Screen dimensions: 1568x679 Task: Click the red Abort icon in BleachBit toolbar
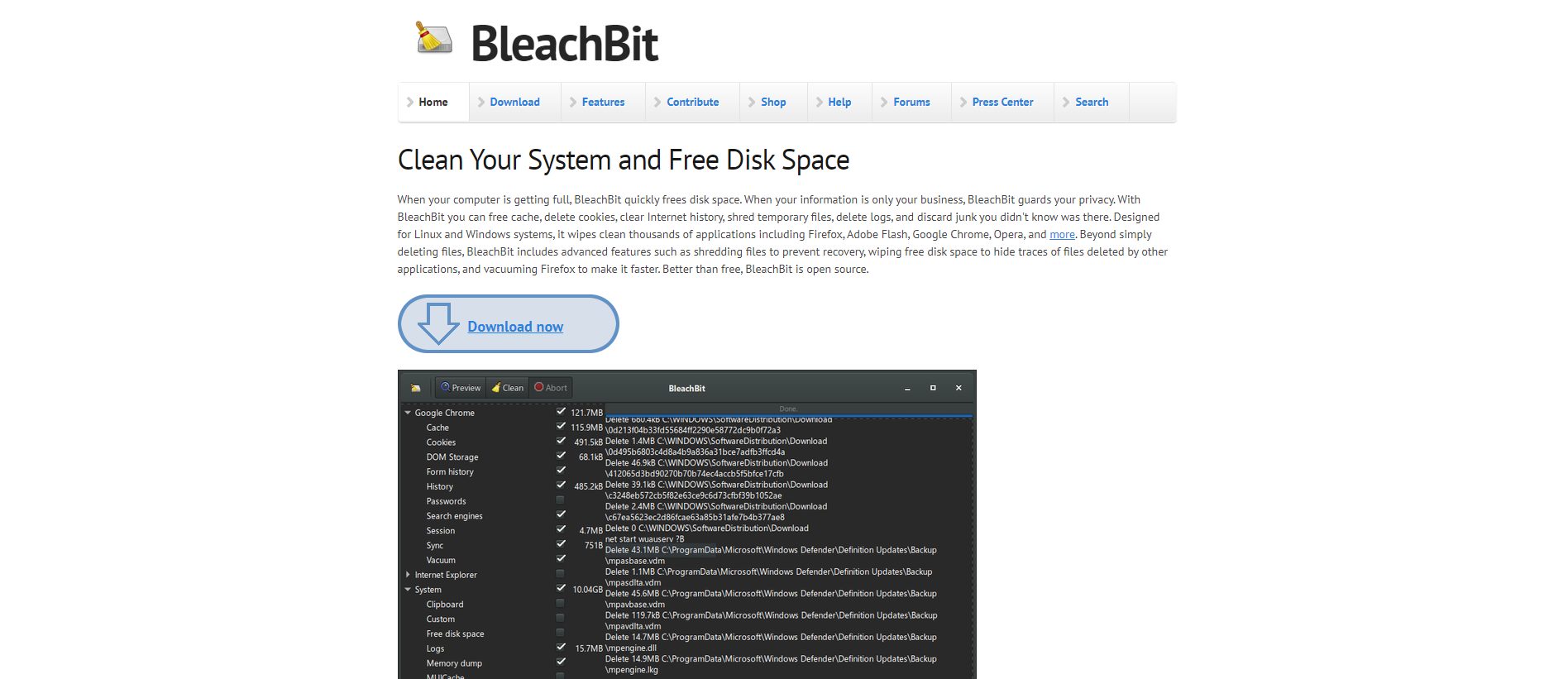[539, 387]
